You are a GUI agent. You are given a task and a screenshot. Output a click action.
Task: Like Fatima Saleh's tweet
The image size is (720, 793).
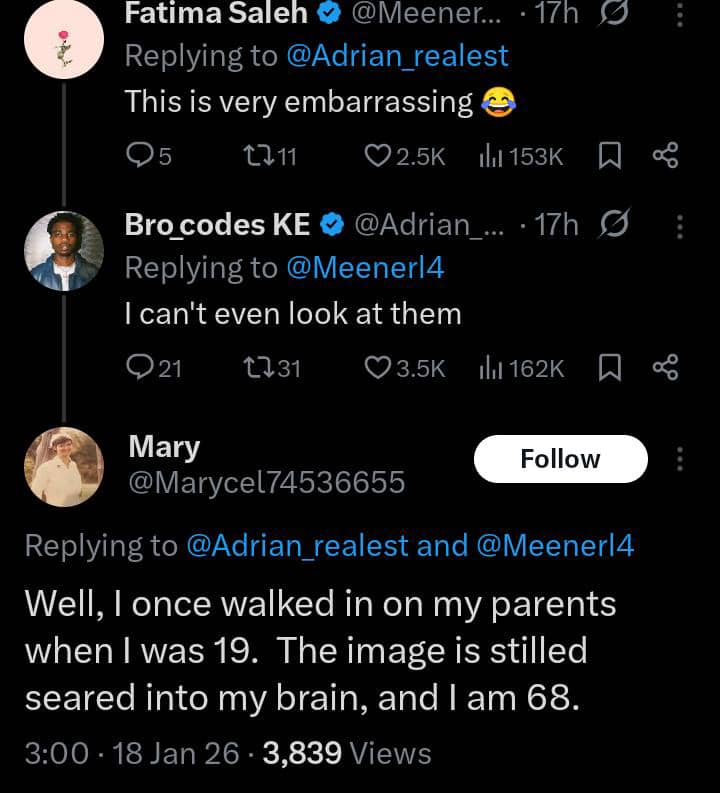tap(377, 155)
